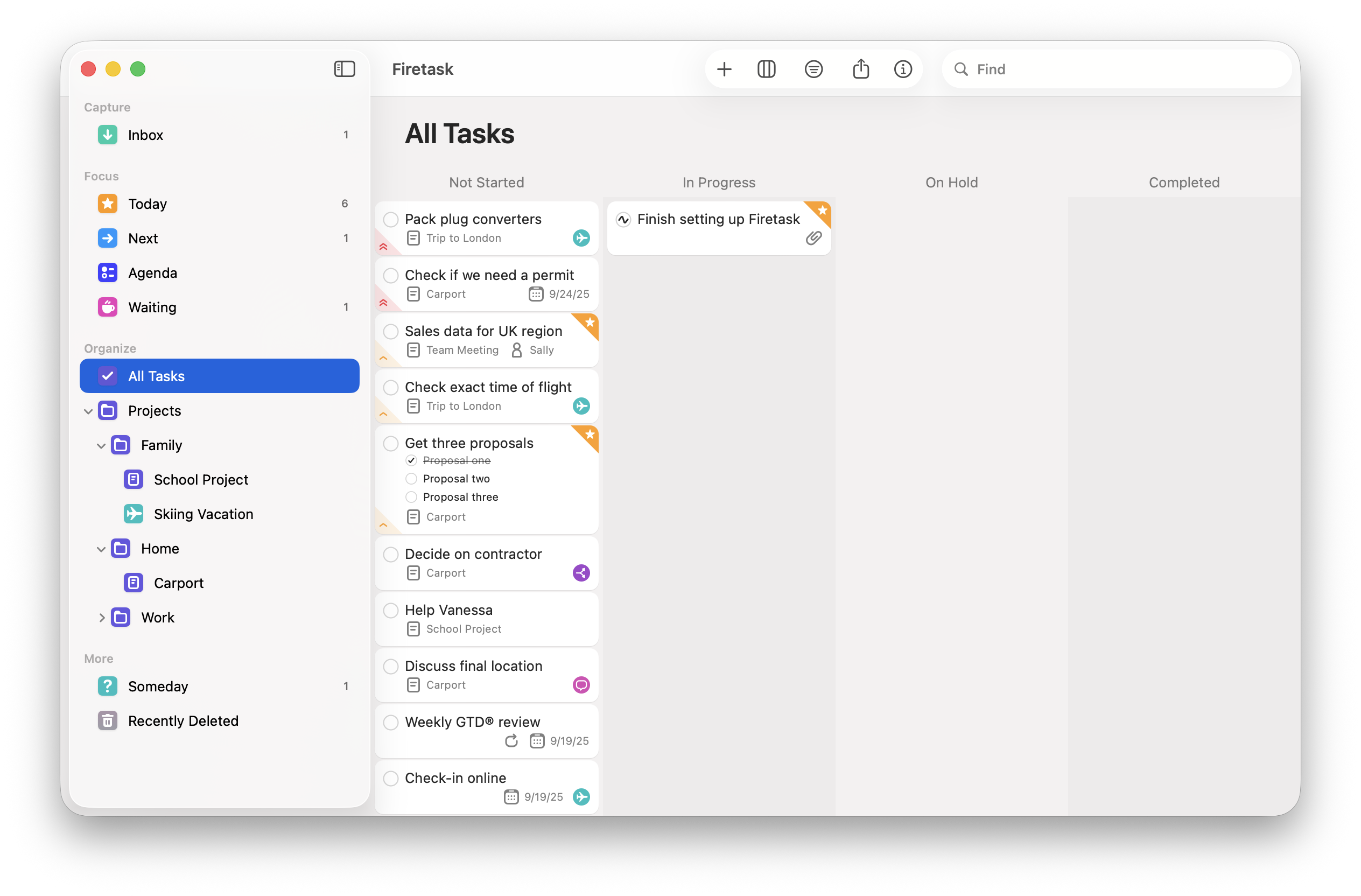Collapse the Family folder chevron
Viewport: 1361px width, 896px height.
click(x=101, y=445)
